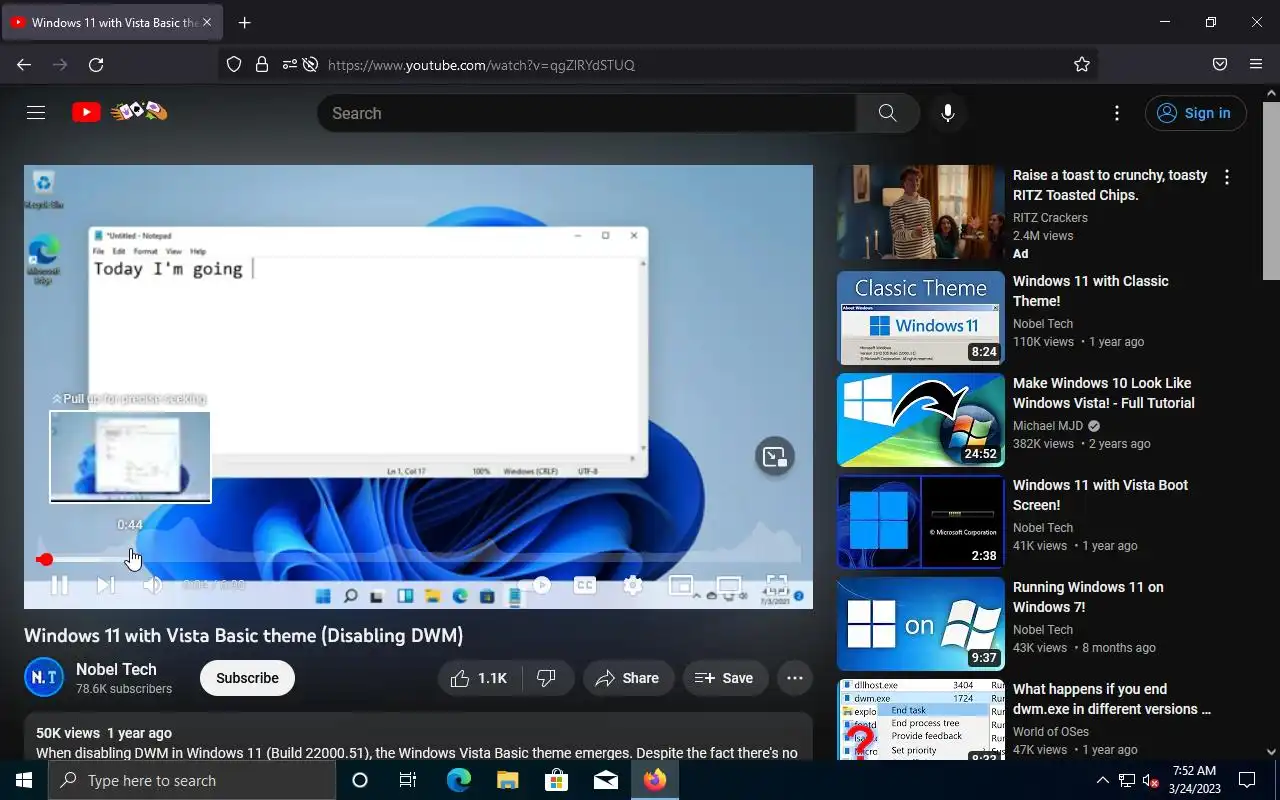Open the notification center
Image resolution: width=1280 pixels, height=800 pixels.
tap(1247, 780)
